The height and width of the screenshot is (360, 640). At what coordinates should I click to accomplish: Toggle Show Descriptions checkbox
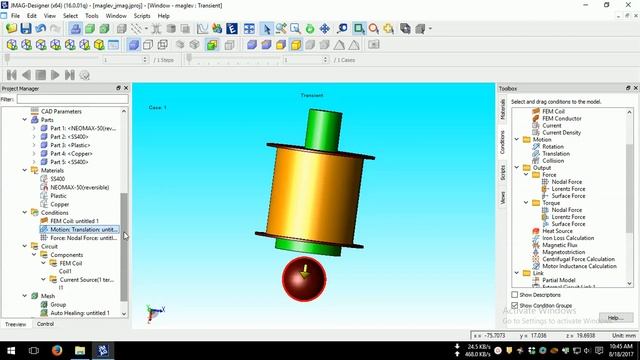click(x=515, y=294)
